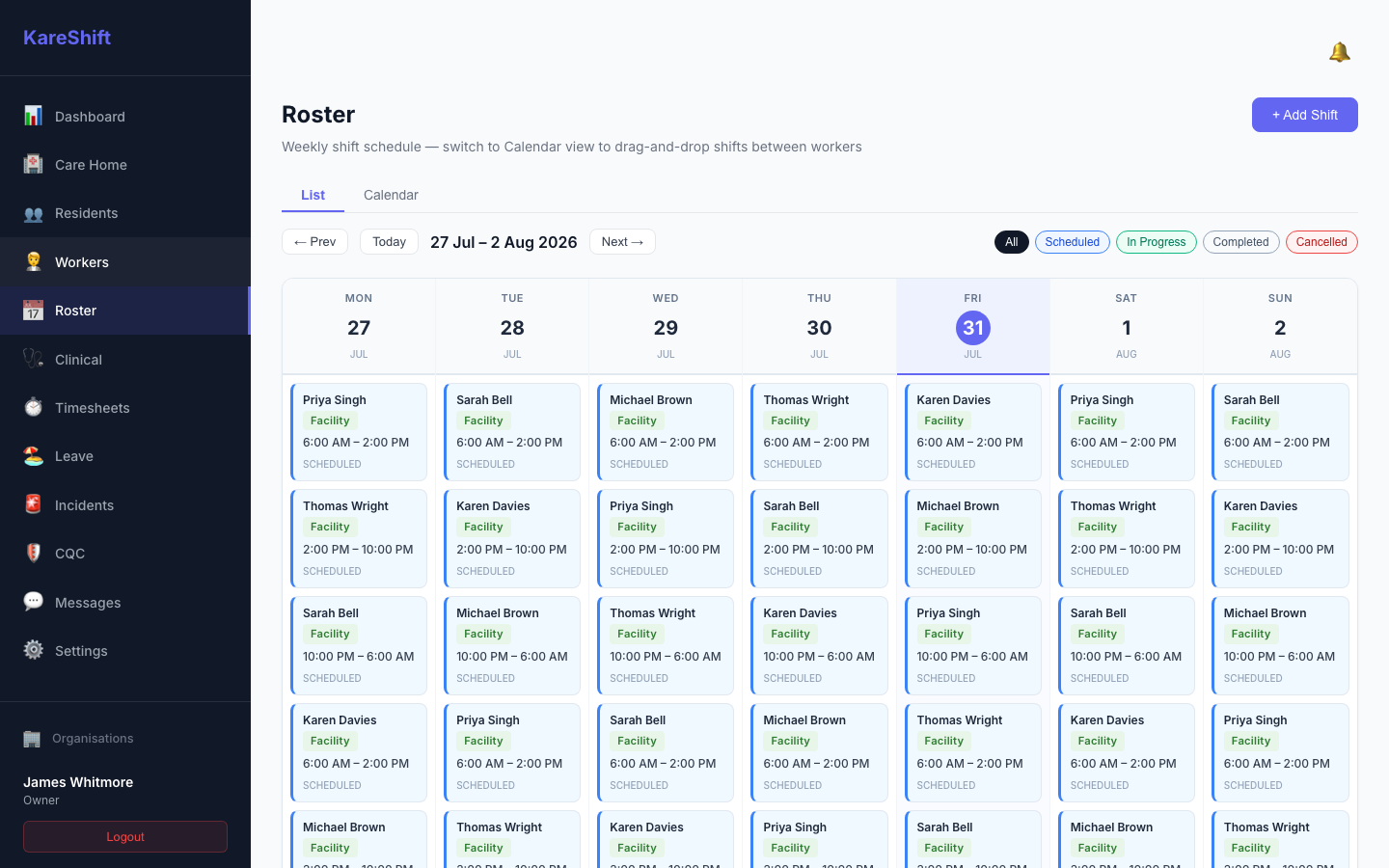Screen dimensions: 1389x868
Task: Filter shifts by Completed
Action: coord(1240,242)
